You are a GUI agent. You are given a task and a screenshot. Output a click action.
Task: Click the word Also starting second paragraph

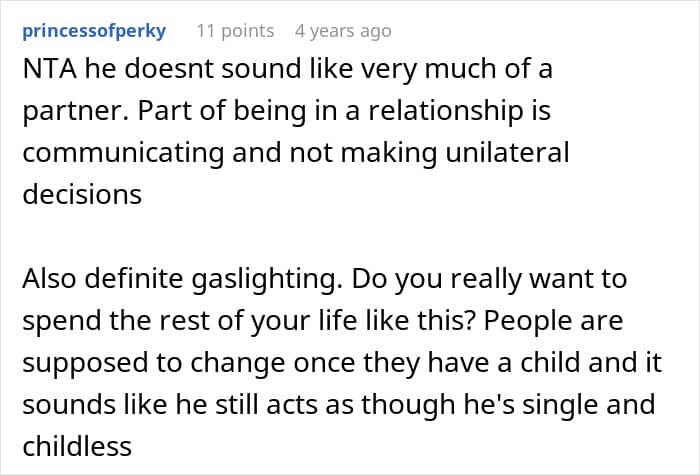[49, 279]
